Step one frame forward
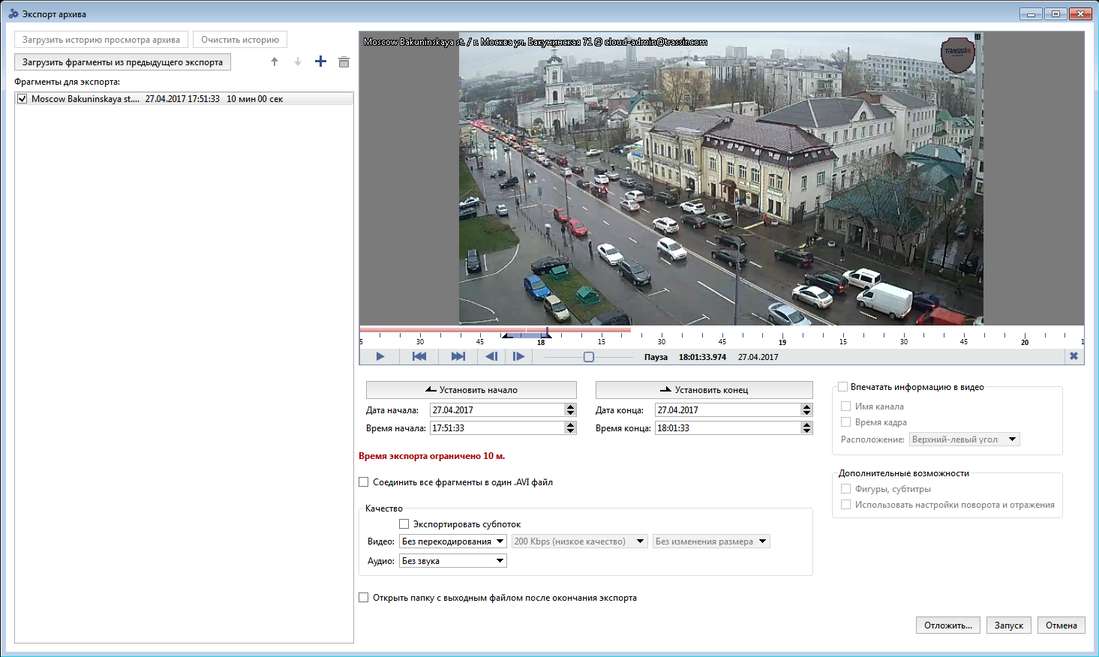The image size is (1099, 657). (x=518, y=356)
